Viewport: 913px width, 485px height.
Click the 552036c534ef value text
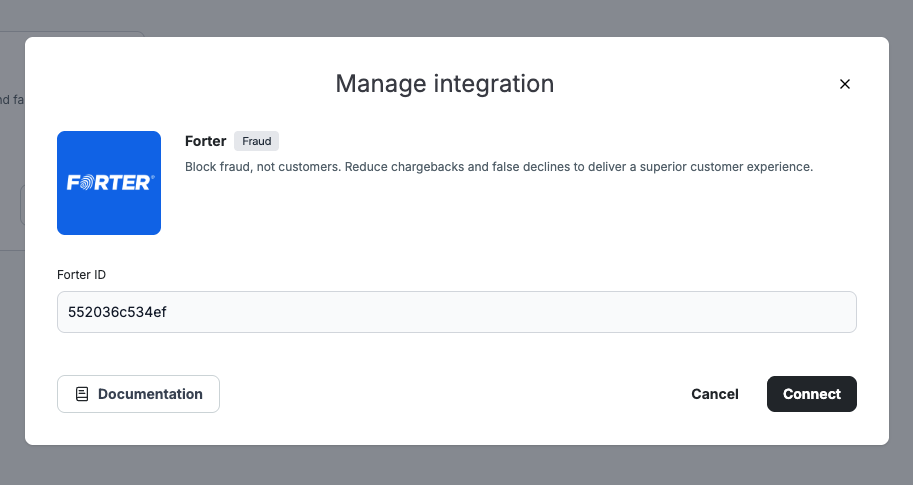coord(117,312)
